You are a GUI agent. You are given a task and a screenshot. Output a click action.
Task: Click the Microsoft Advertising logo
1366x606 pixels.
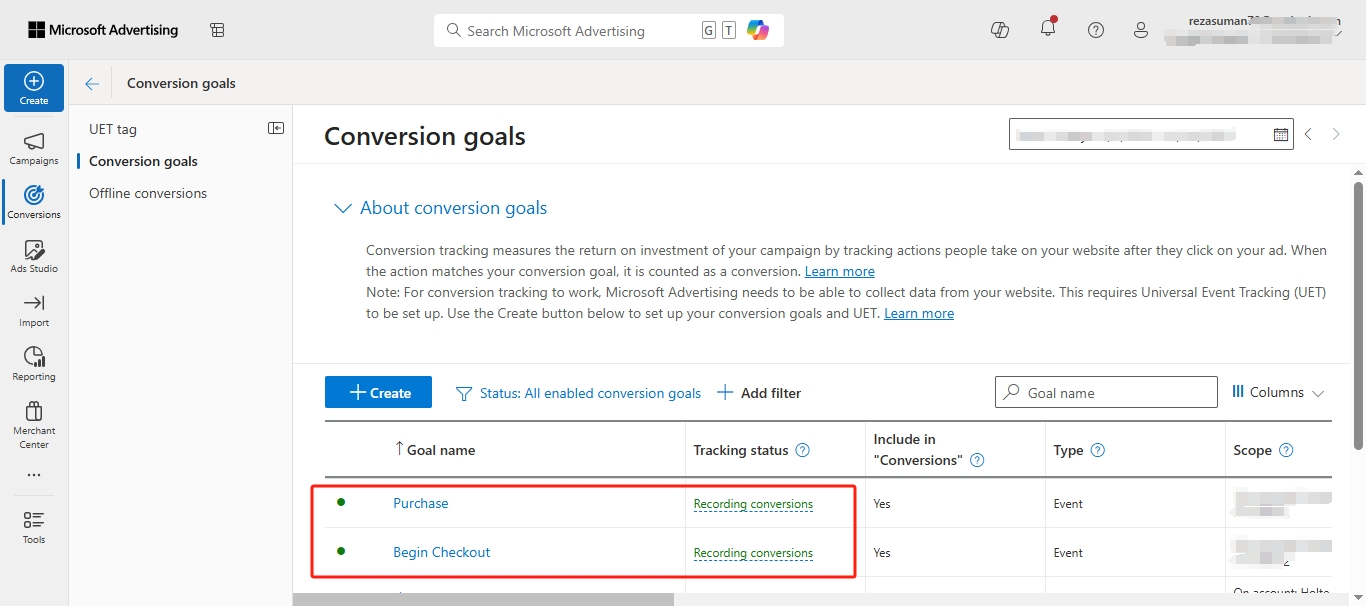[x=103, y=30]
